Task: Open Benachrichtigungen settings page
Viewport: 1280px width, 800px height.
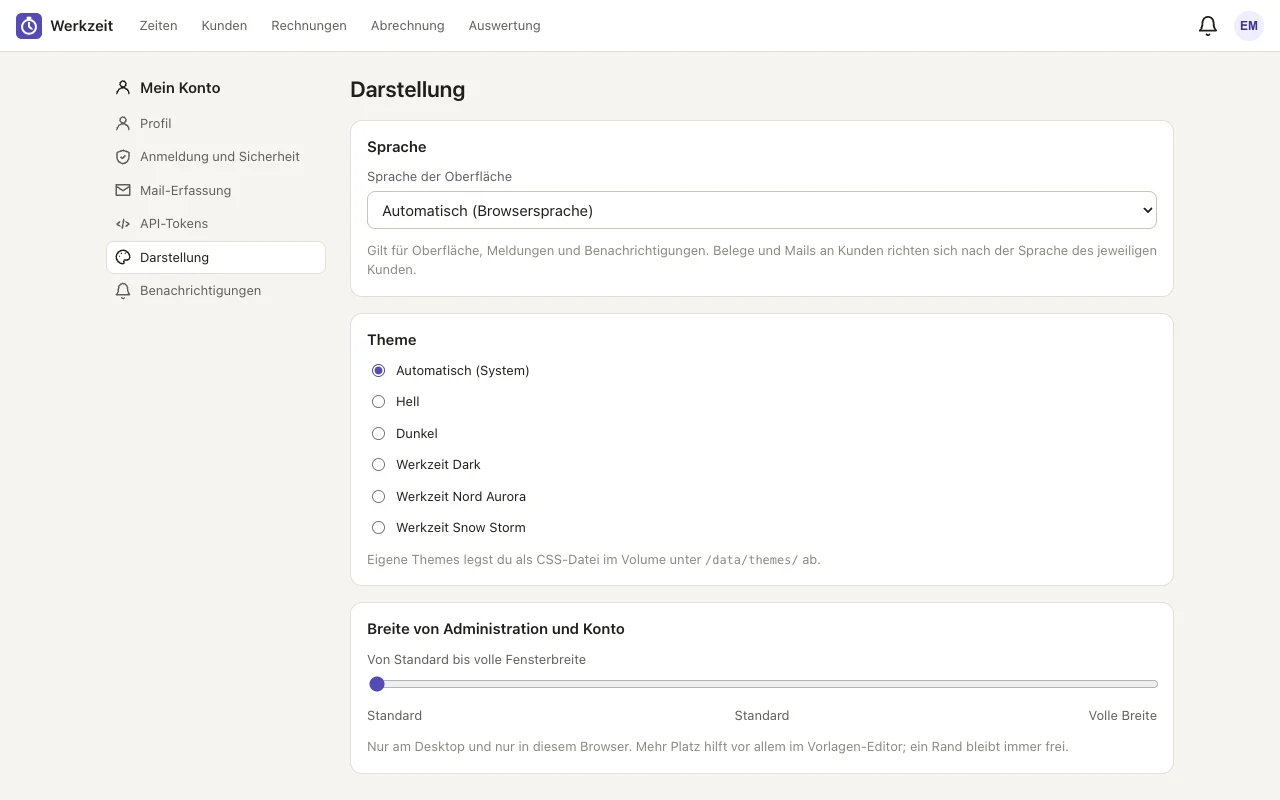Action: click(216, 291)
